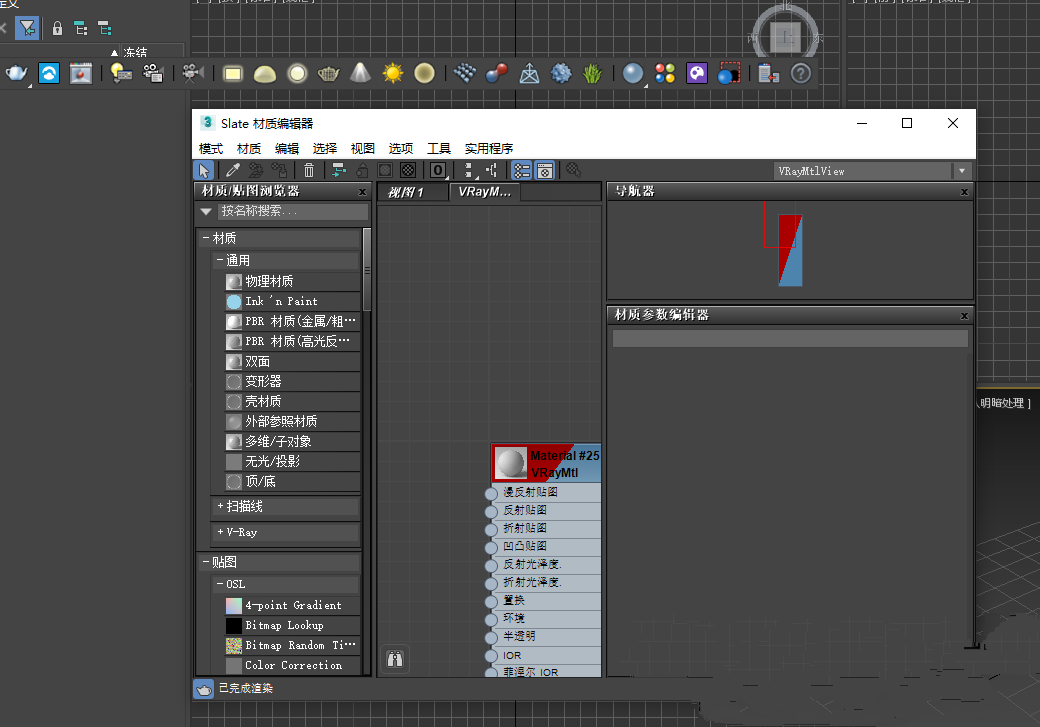Open the 材质 menu

pyautogui.click(x=249, y=149)
